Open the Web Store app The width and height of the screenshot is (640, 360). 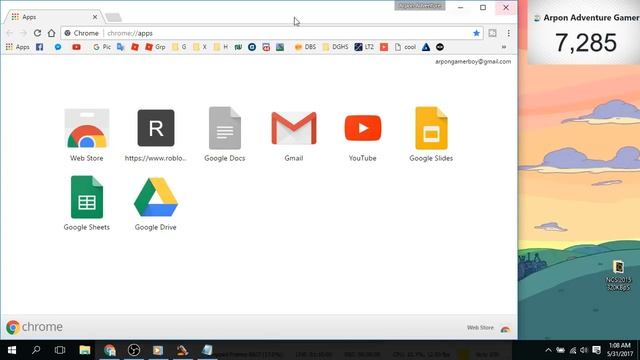pos(87,135)
